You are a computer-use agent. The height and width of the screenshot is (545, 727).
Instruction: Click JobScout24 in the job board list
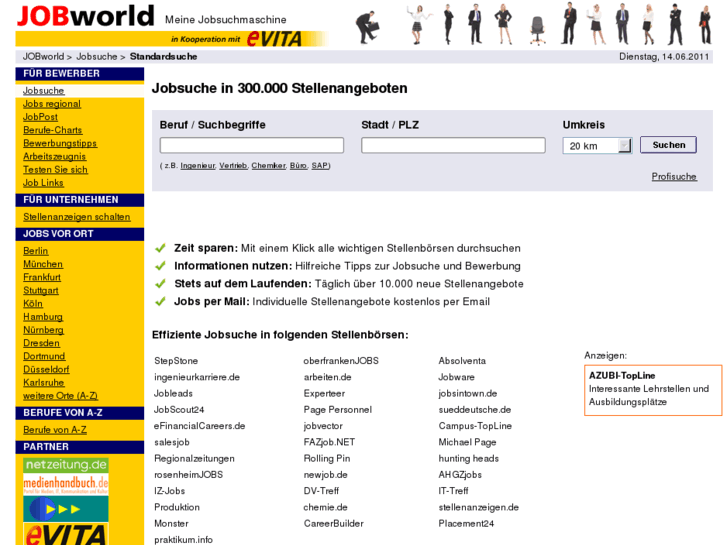coord(179,410)
